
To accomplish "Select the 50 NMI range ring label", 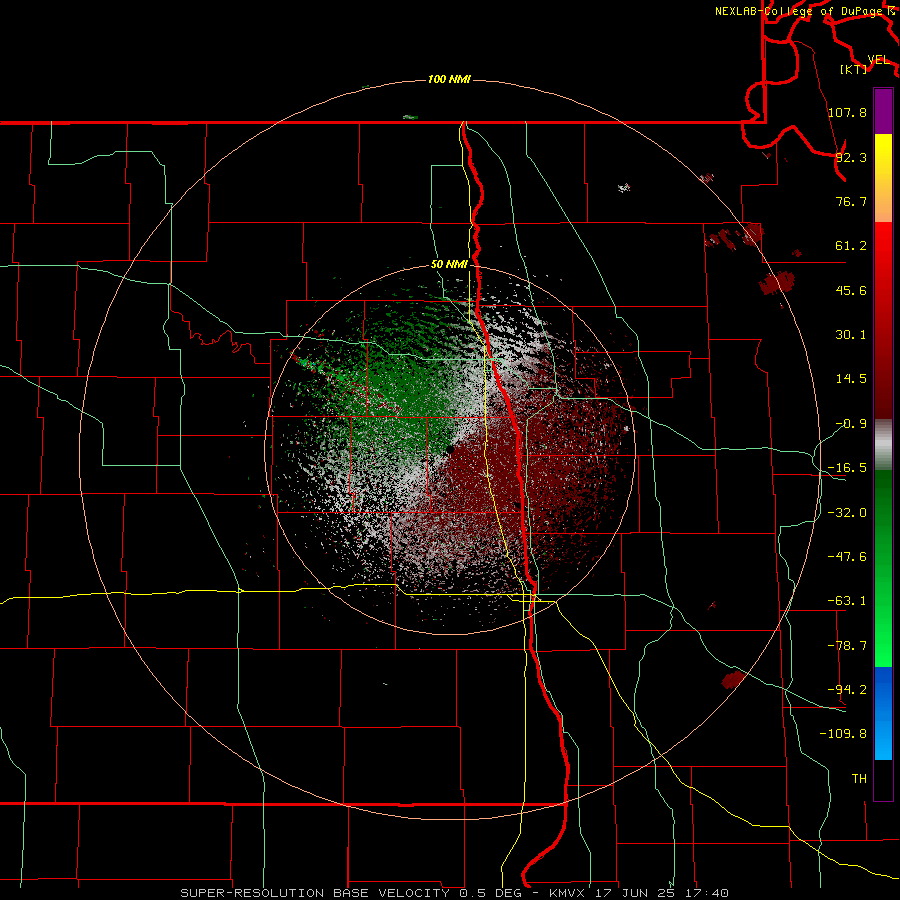I will click(449, 264).
